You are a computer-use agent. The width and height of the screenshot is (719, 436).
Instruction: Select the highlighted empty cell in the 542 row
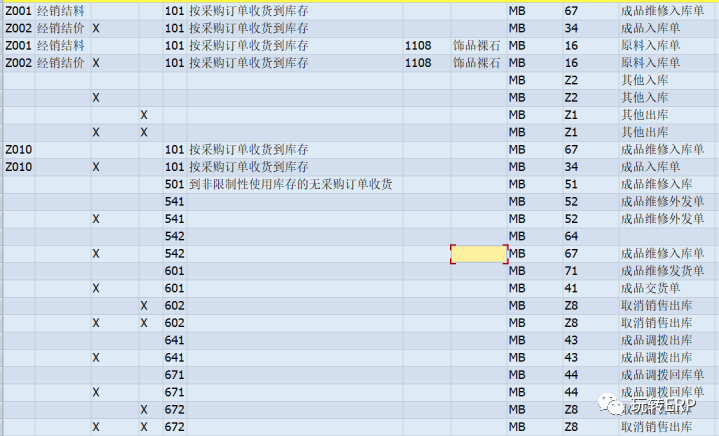tap(479, 254)
